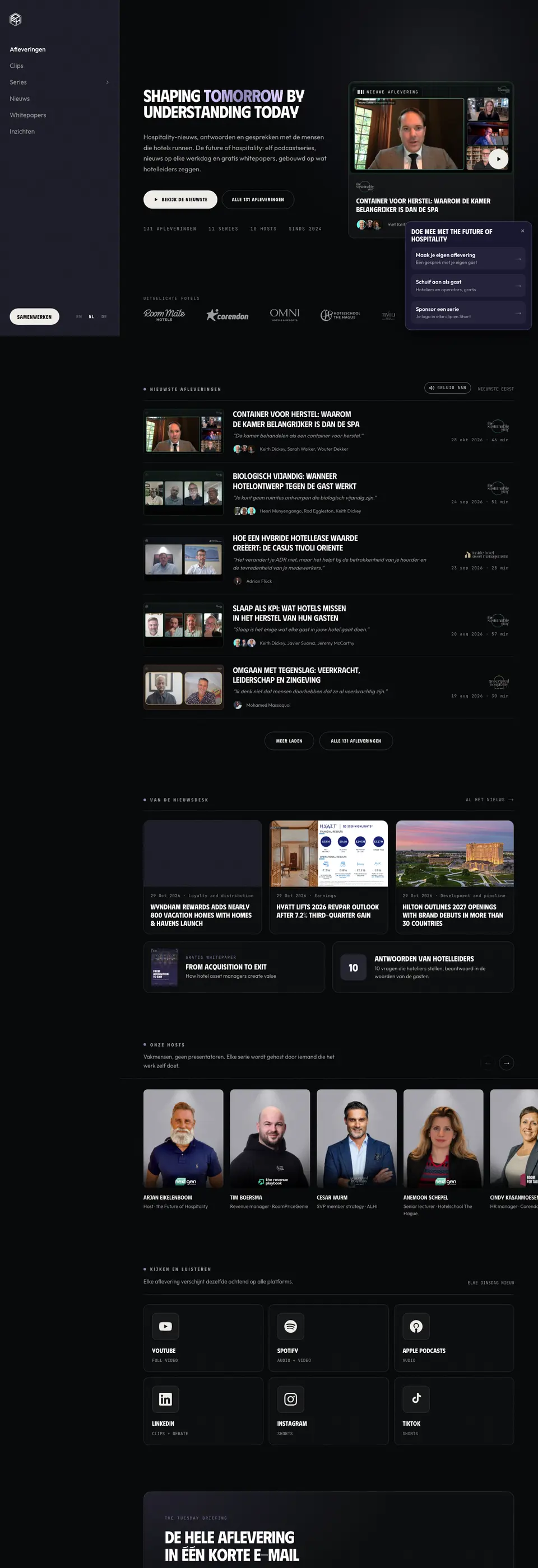Image resolution: width=538 pixels, height=1568 pixels.
Task: Click Alle 131 afleveringen hero button
Action: click(x=258, y=200)
